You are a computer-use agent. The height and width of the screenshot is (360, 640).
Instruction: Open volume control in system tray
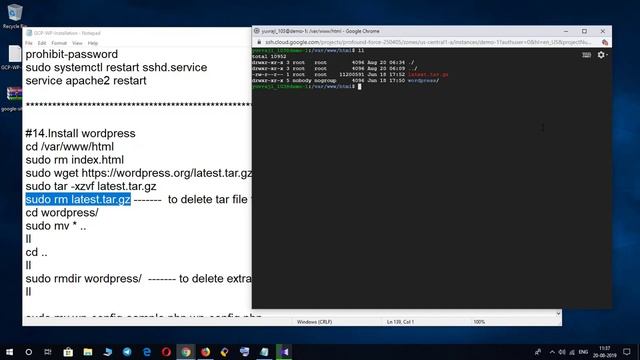pos(562,352)
